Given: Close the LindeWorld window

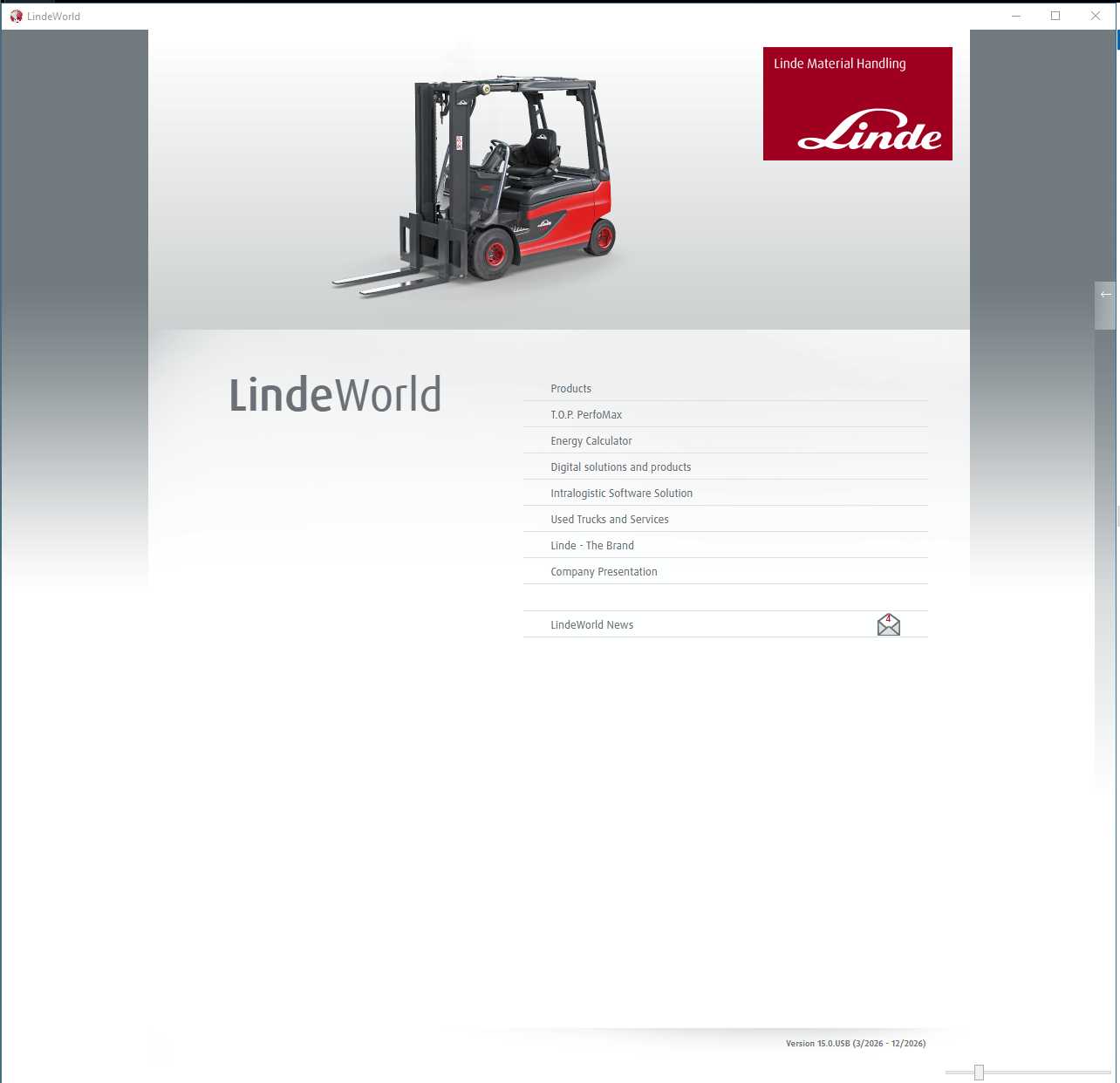Looking at the screenshot, I should [1096, 16].
